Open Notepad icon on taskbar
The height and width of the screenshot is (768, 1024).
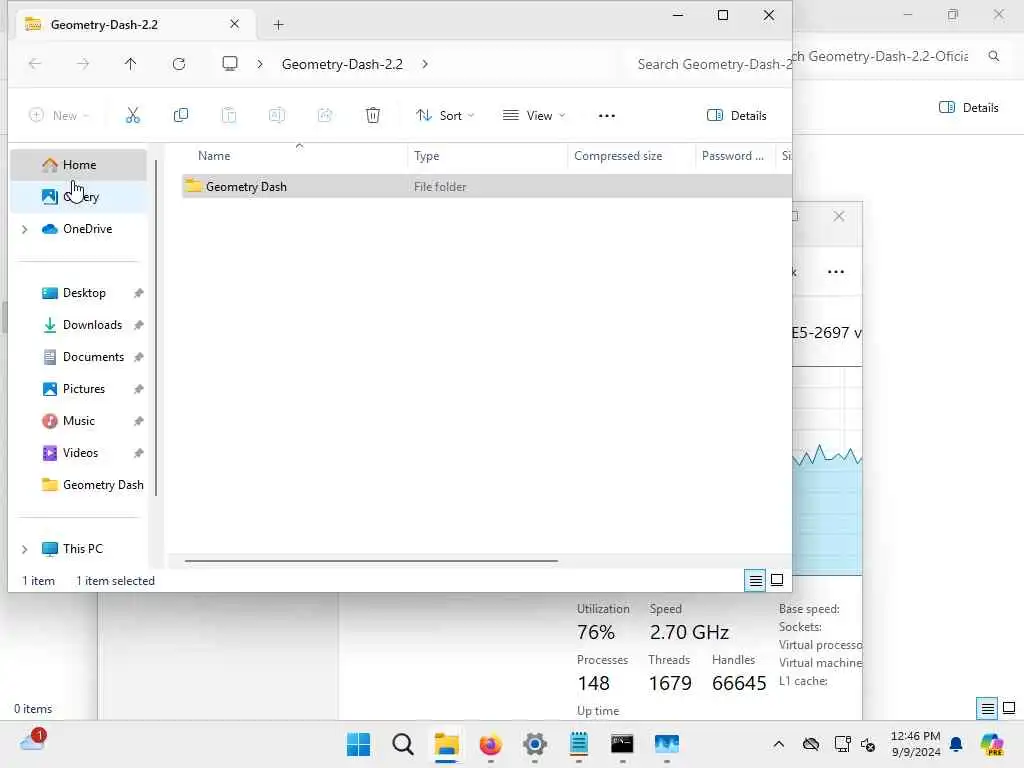coord(579,744)
